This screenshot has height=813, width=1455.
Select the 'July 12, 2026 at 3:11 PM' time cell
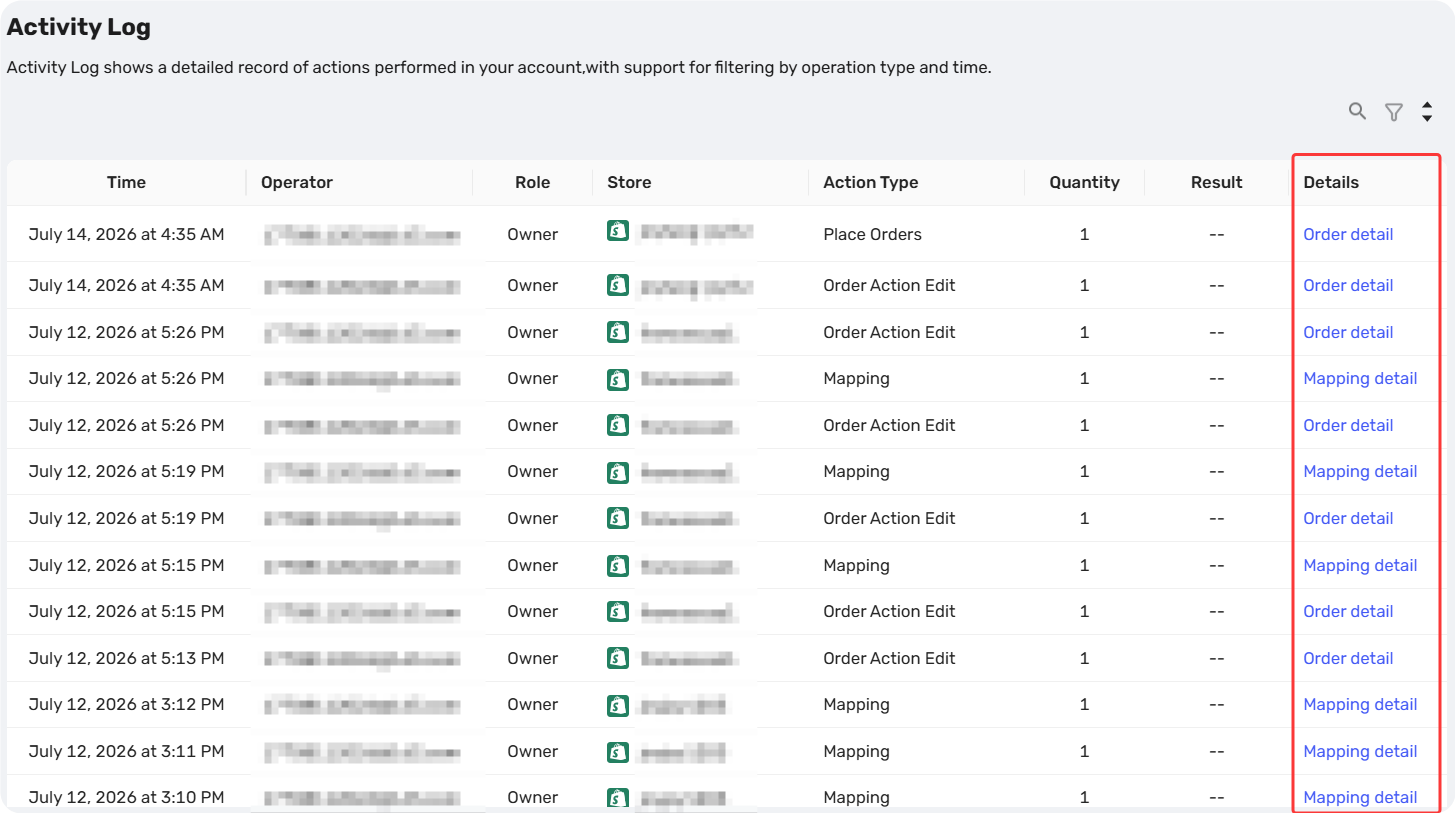(126, 751)
